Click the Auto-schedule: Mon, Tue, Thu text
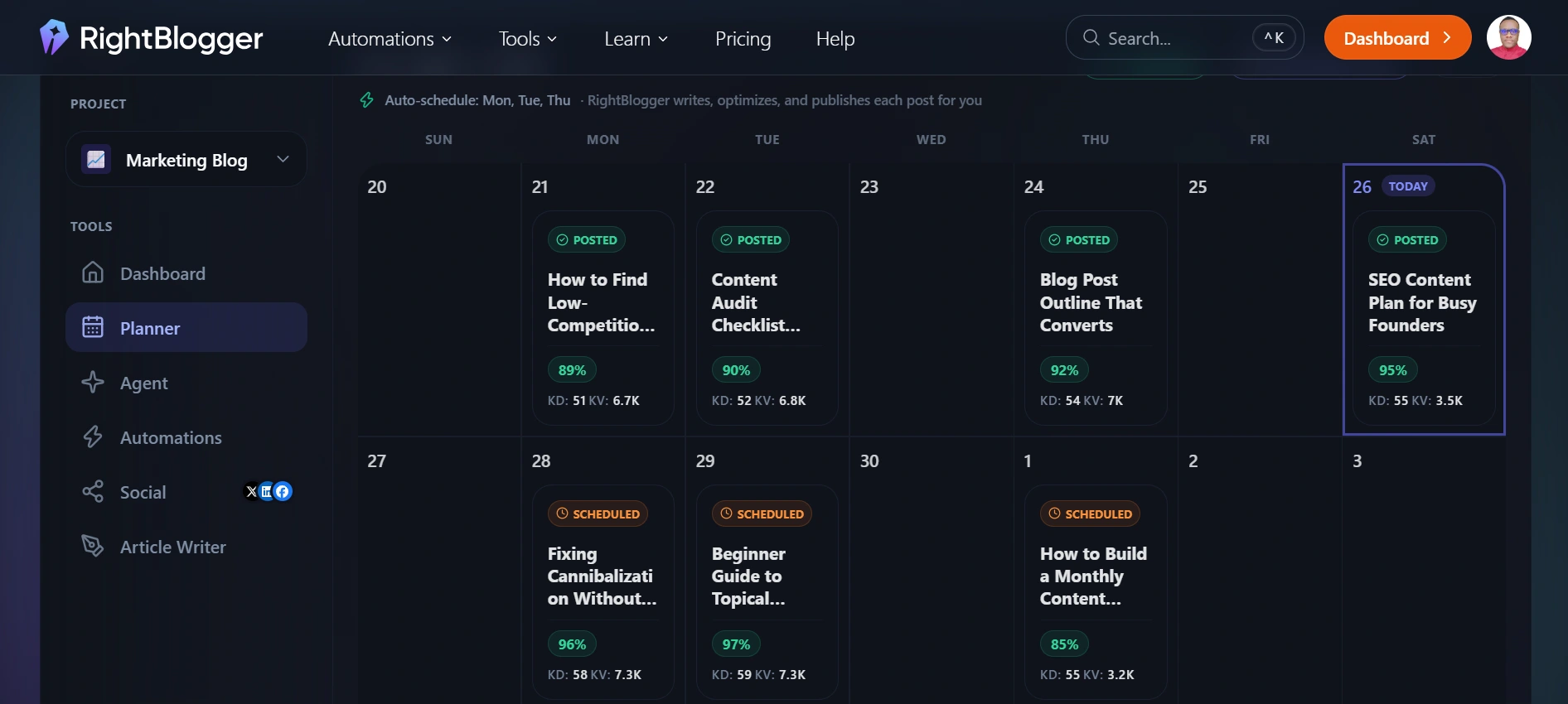Screen dimensions: 1568x704 [477, 100]
